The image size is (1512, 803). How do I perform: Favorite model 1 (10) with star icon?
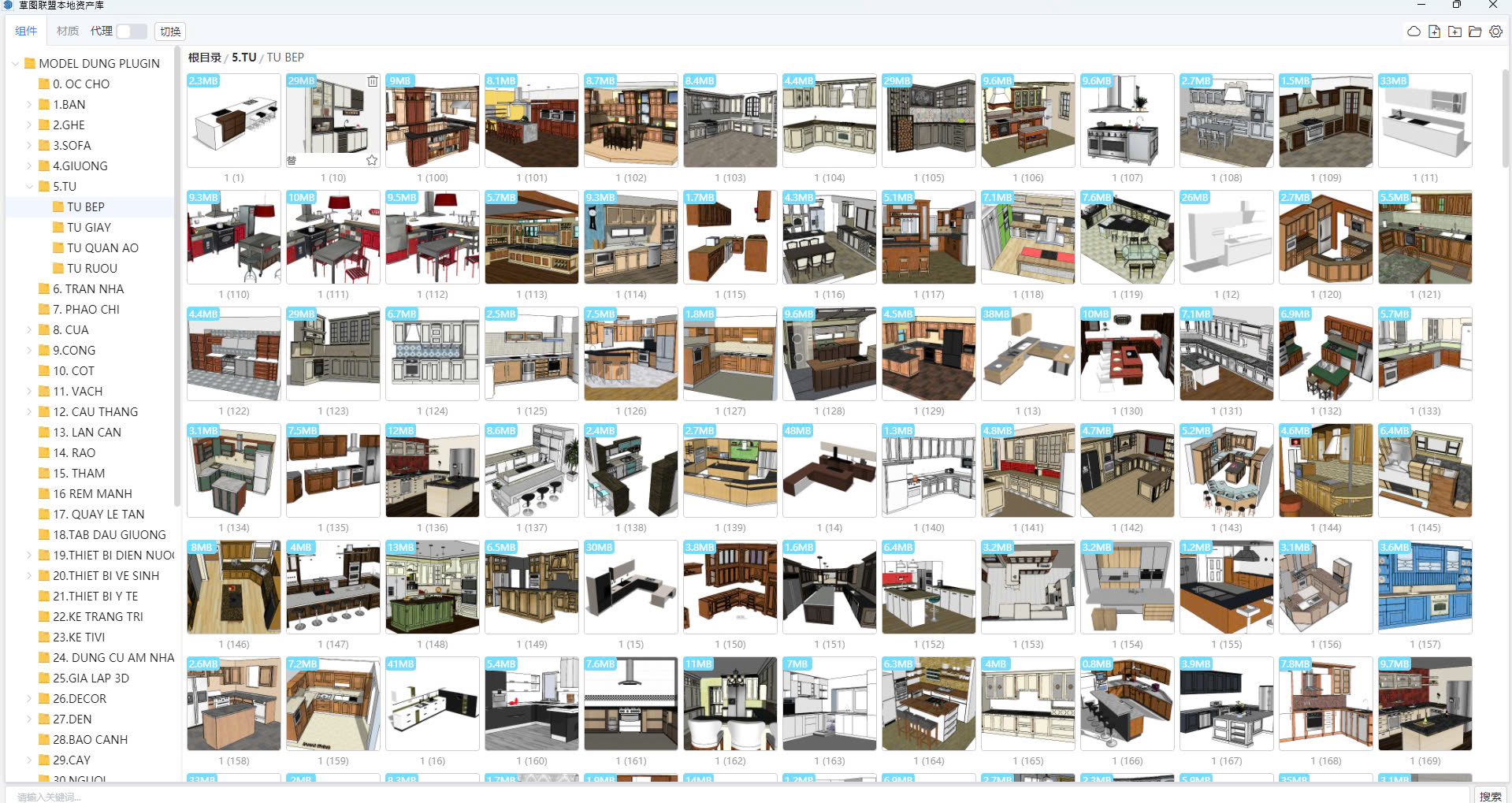372,160
